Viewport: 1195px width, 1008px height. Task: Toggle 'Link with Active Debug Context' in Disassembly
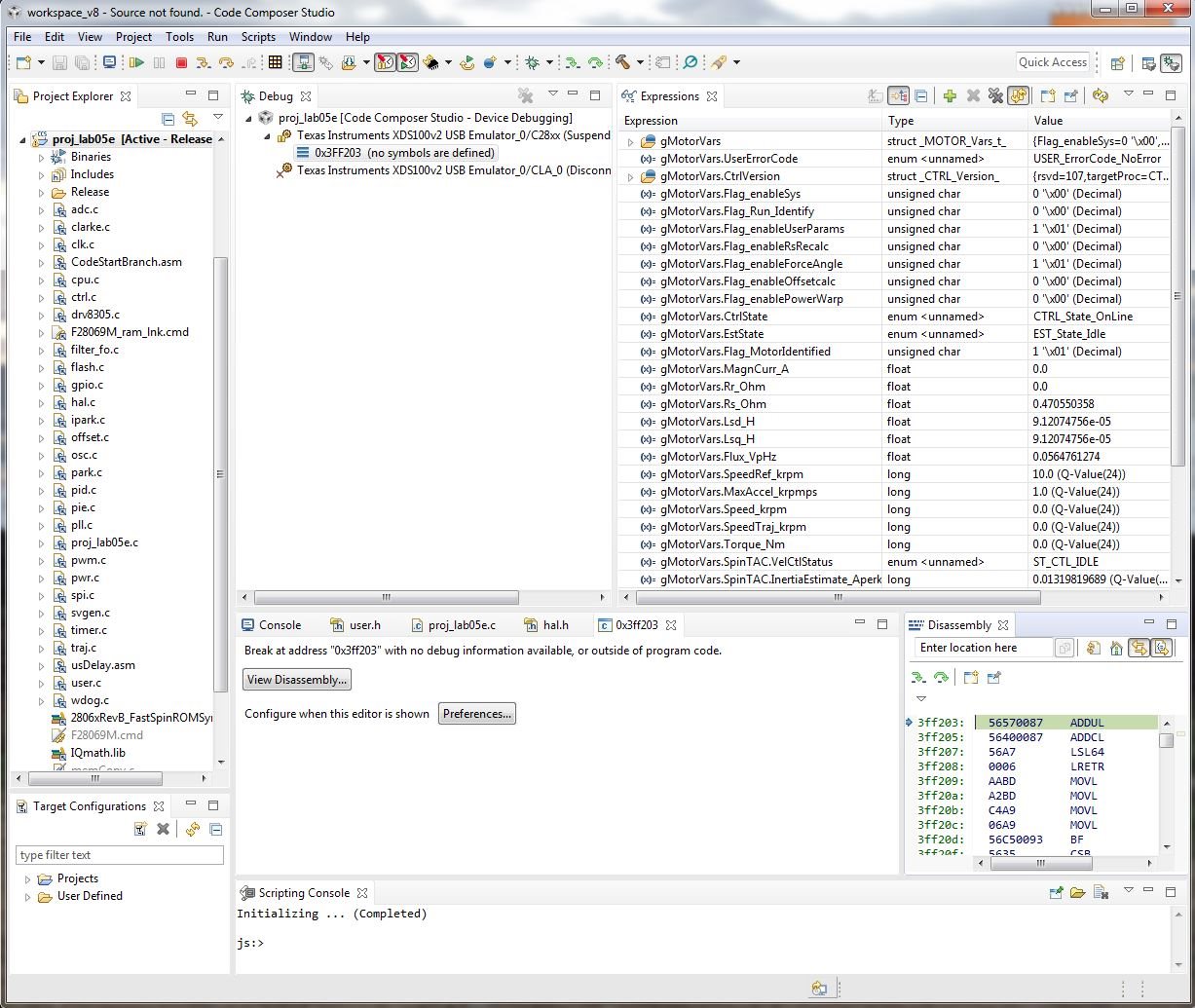coord(1139,648)
